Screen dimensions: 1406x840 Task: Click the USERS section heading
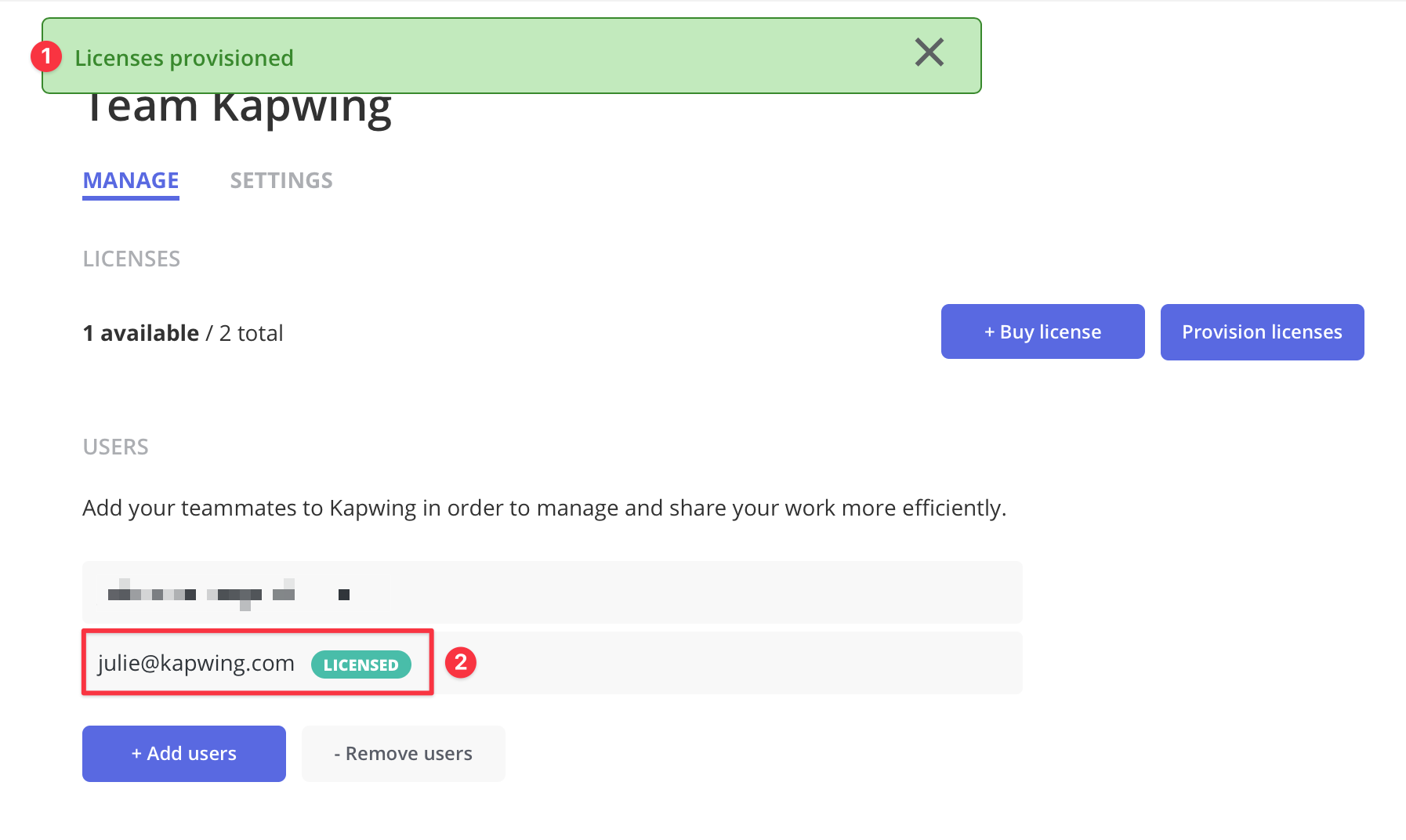pos(115,447)
